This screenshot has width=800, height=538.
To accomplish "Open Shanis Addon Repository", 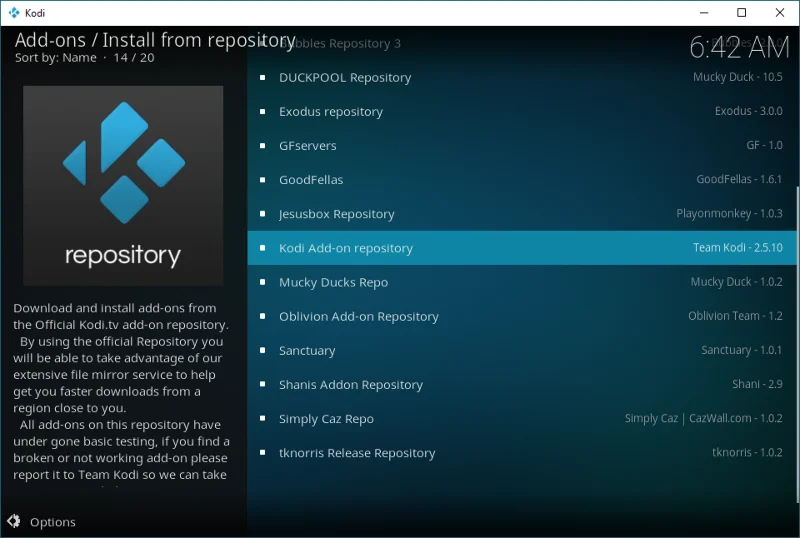I will [522, 384].
